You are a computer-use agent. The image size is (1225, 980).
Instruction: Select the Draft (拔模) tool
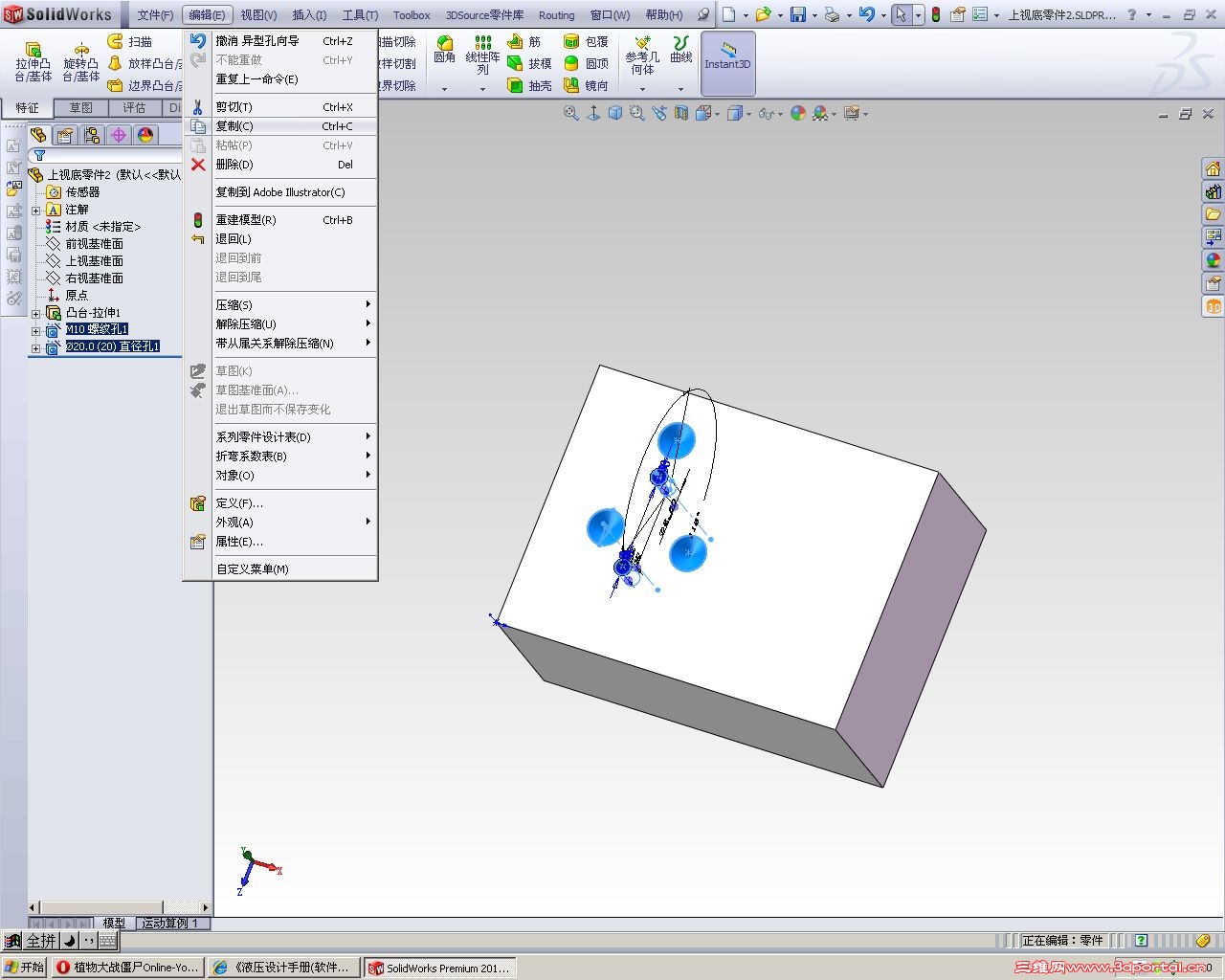click(x=528, y=63)
